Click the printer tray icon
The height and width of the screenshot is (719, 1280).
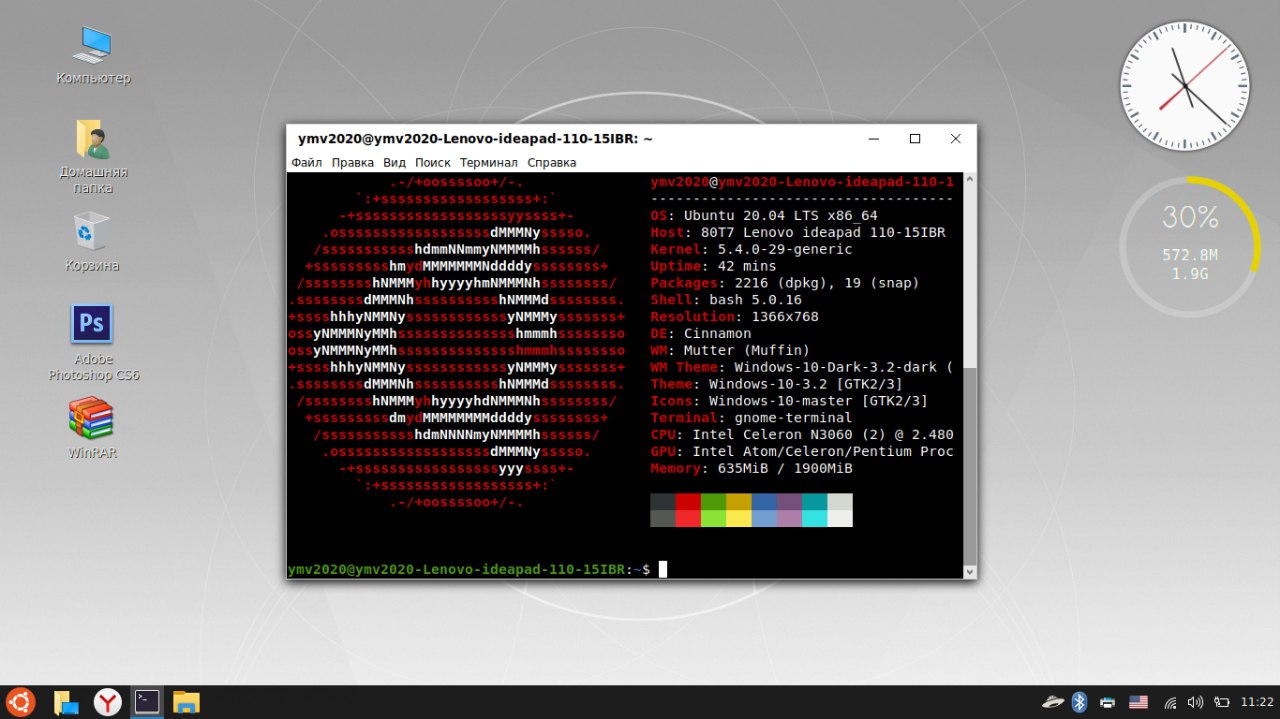coord(1108,702)
